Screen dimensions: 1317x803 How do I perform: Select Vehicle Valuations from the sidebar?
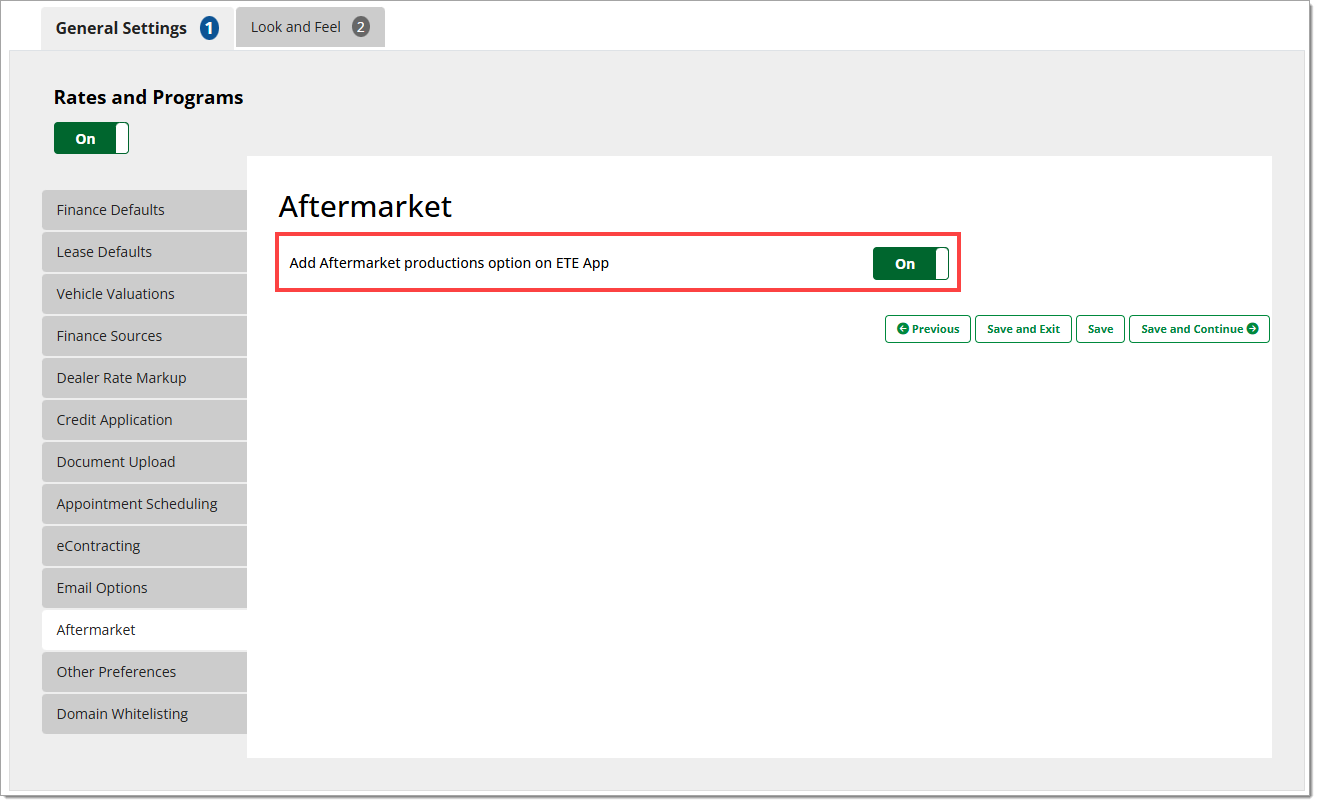(144, 294)
